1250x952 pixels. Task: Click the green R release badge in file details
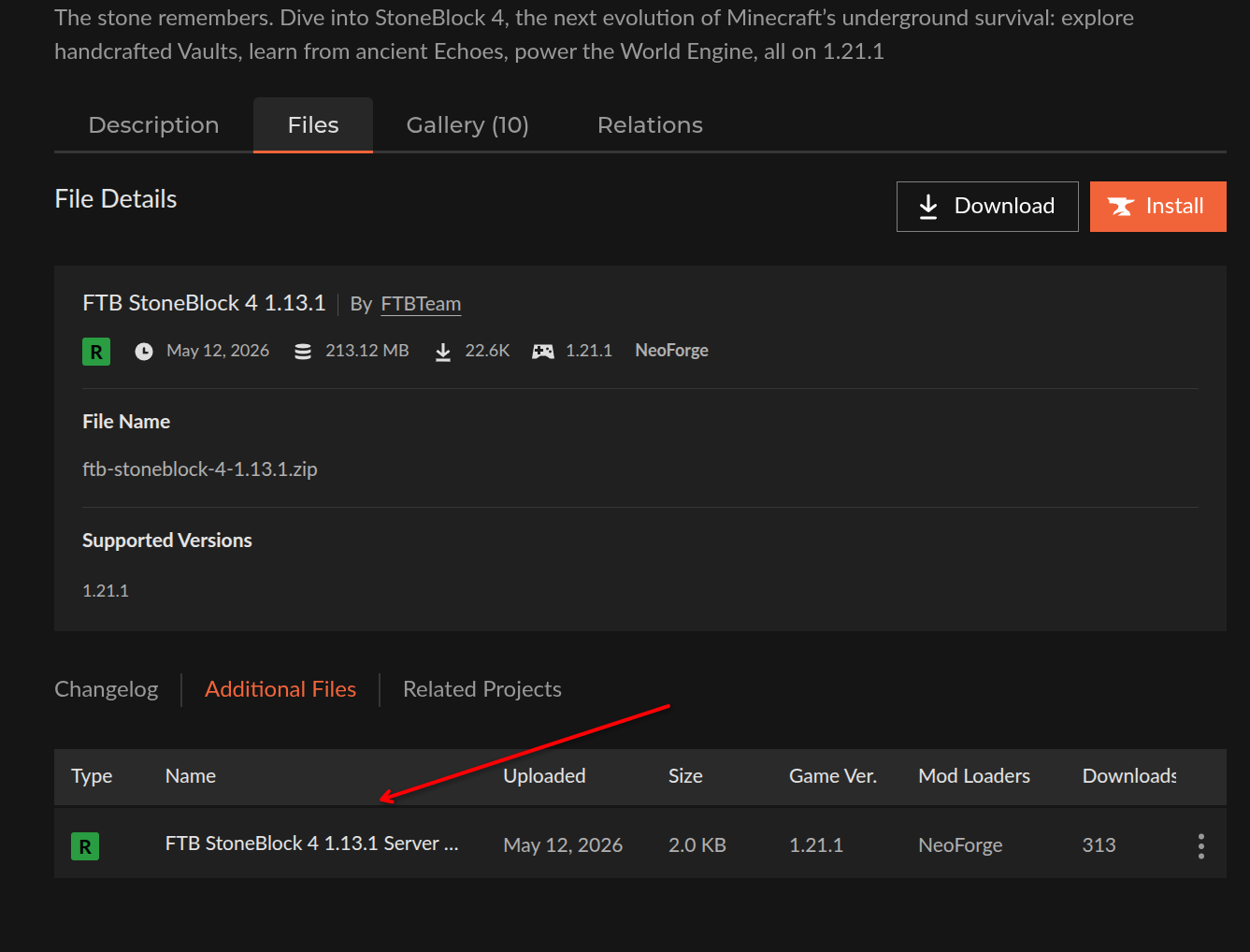(96, 352)
